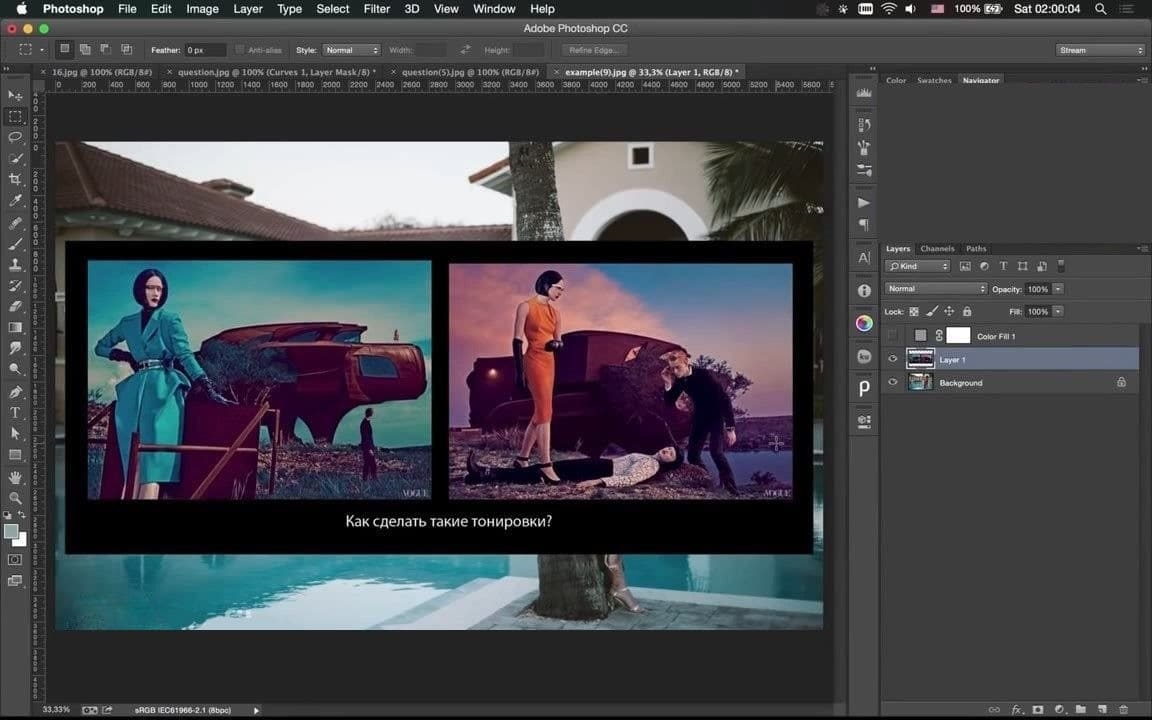Select the Clone Stamp tool
This screenshot has width=1152, height=720.
15,264
